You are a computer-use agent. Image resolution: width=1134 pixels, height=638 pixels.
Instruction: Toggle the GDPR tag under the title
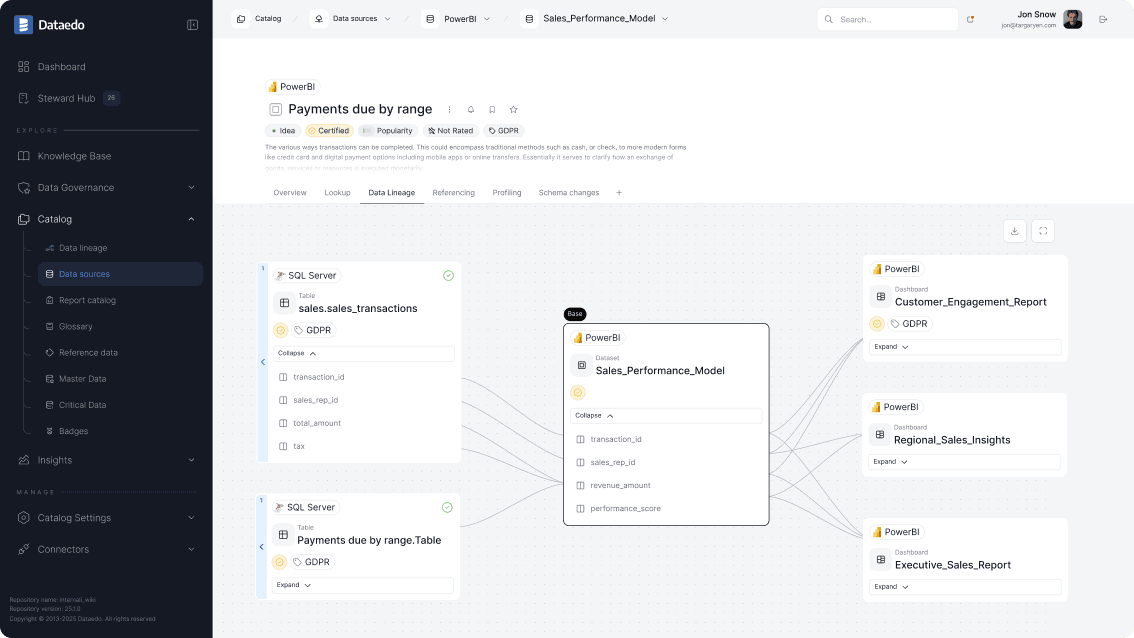coord(504,130)
